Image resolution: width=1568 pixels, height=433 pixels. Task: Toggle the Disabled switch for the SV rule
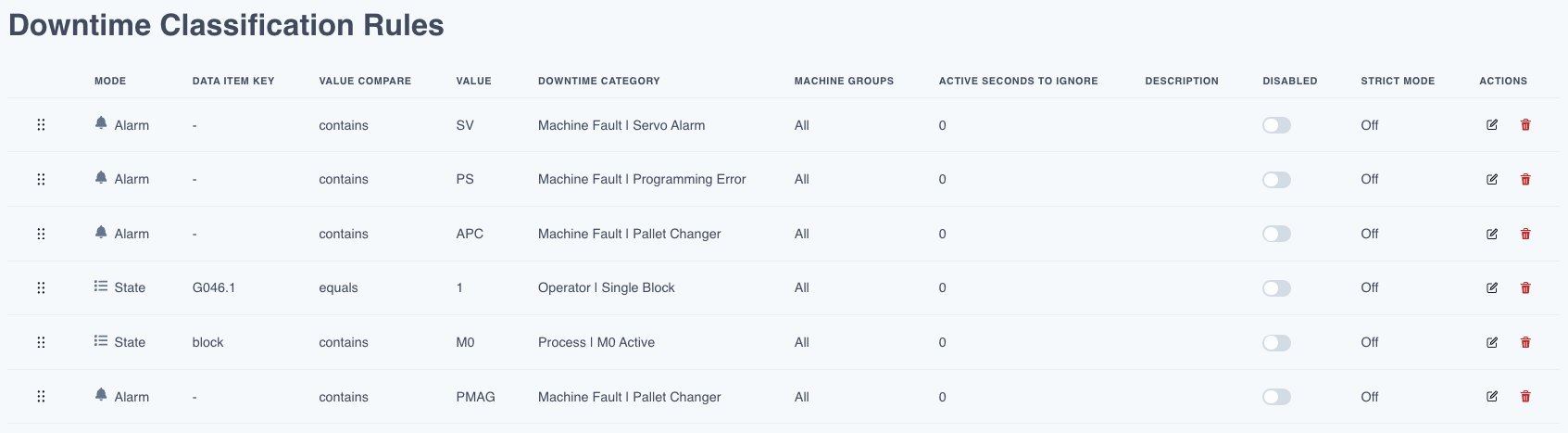point(1276,125)
